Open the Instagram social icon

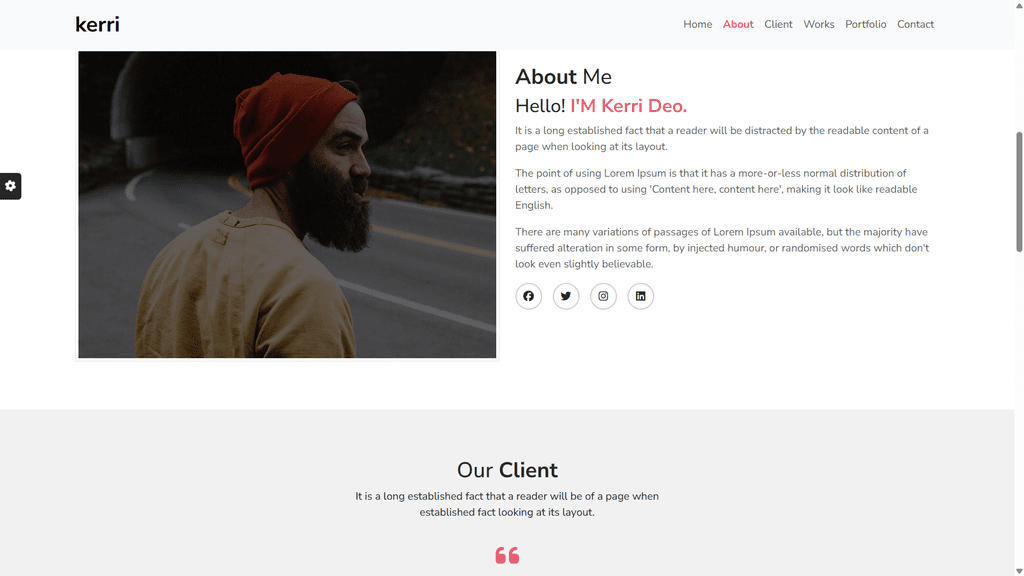603,296
